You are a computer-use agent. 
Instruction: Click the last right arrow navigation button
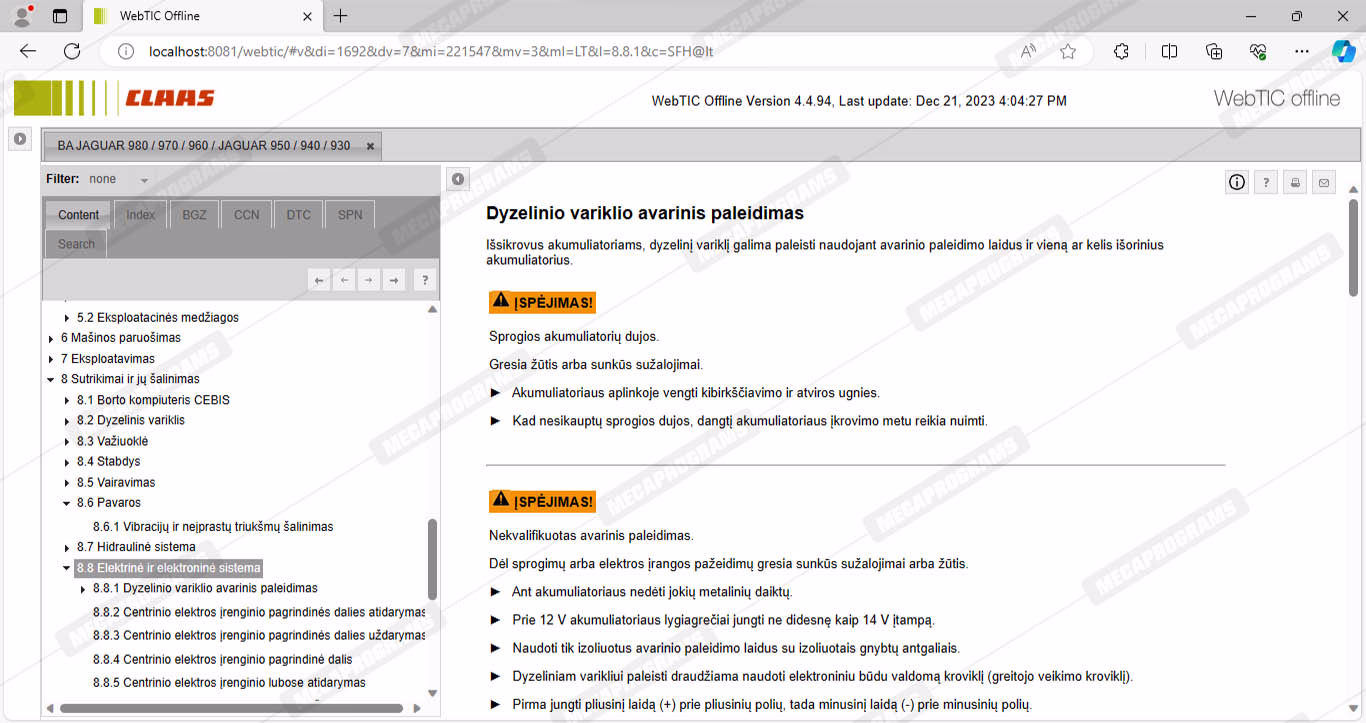click(394, 281)
